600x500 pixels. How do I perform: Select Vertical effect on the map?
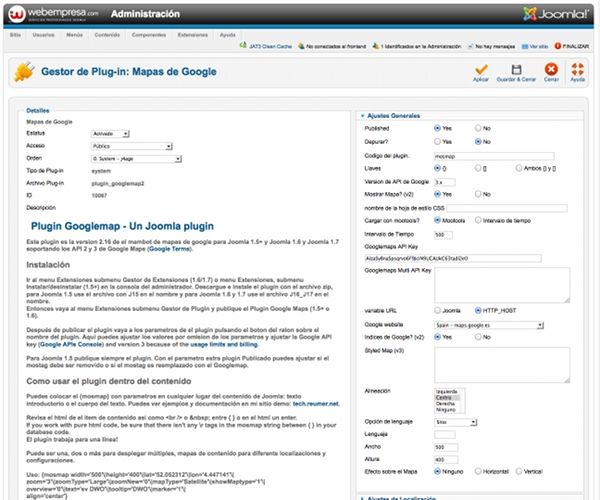(518, 471)
